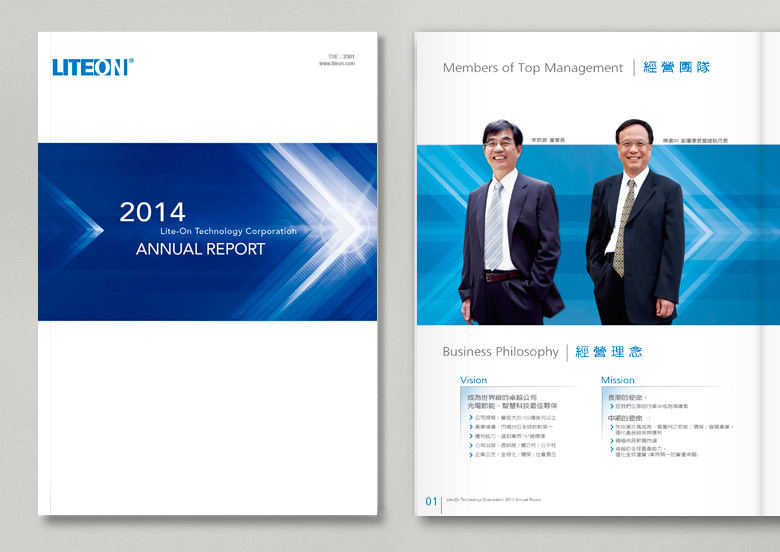Image resolution: width=780 pixels, height=552 pixels.
Task: Click the 'Vision' subheading
Action: point(474,380)
